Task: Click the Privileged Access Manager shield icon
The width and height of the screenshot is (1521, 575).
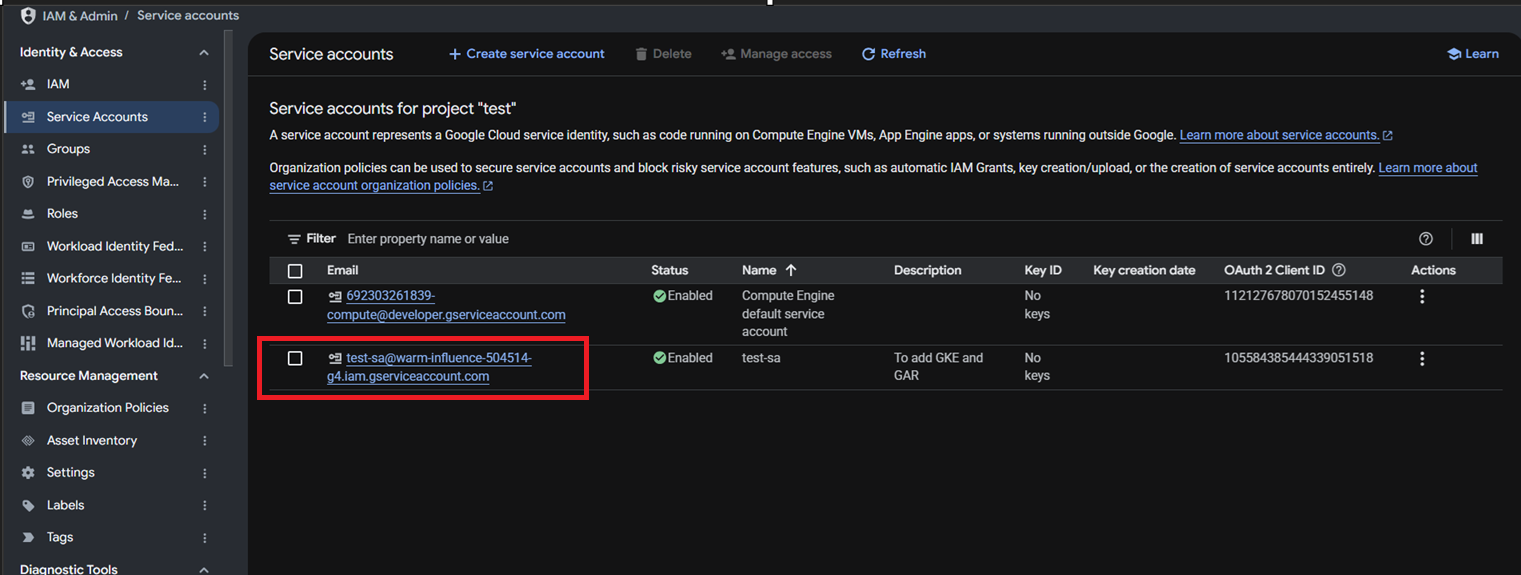Action: click(28, 182)
